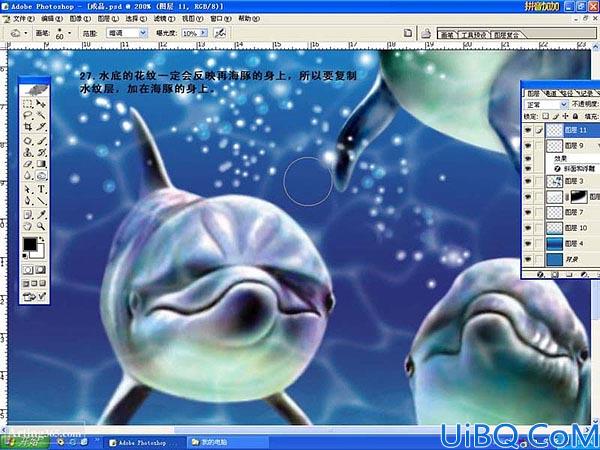Select the highlighted Burn/Dodge tool

[41, 176]
